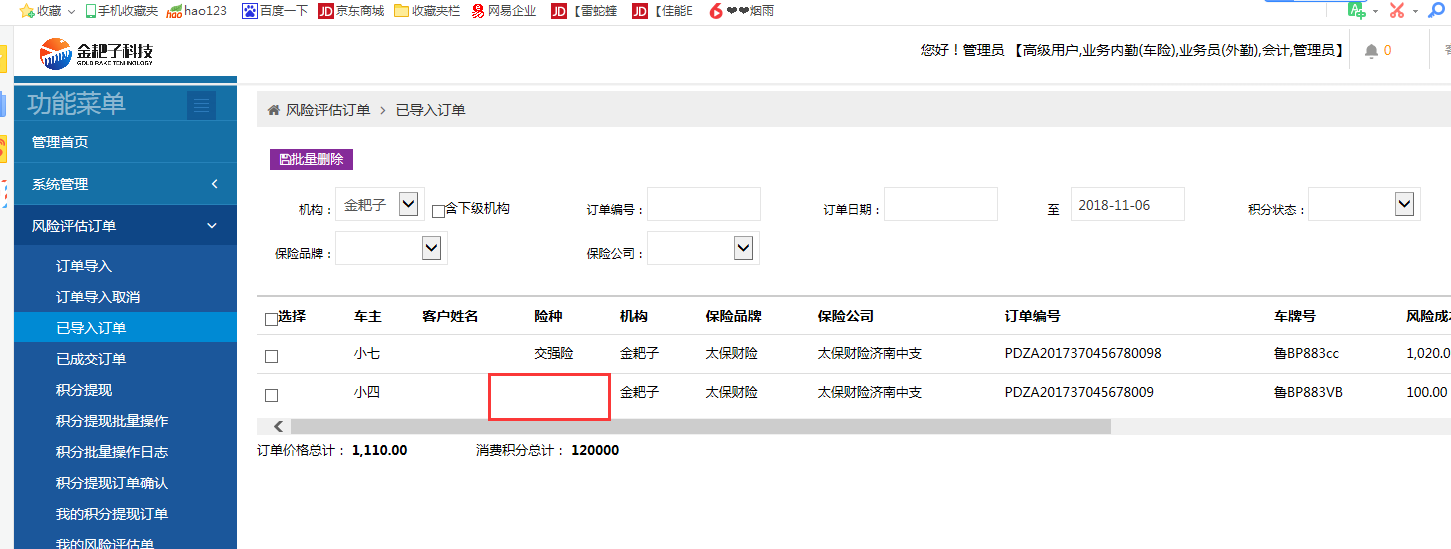Open the 烟雨 bookmark
The height and width of the screenshot is (549, 1451).
(x=741, y=11)
